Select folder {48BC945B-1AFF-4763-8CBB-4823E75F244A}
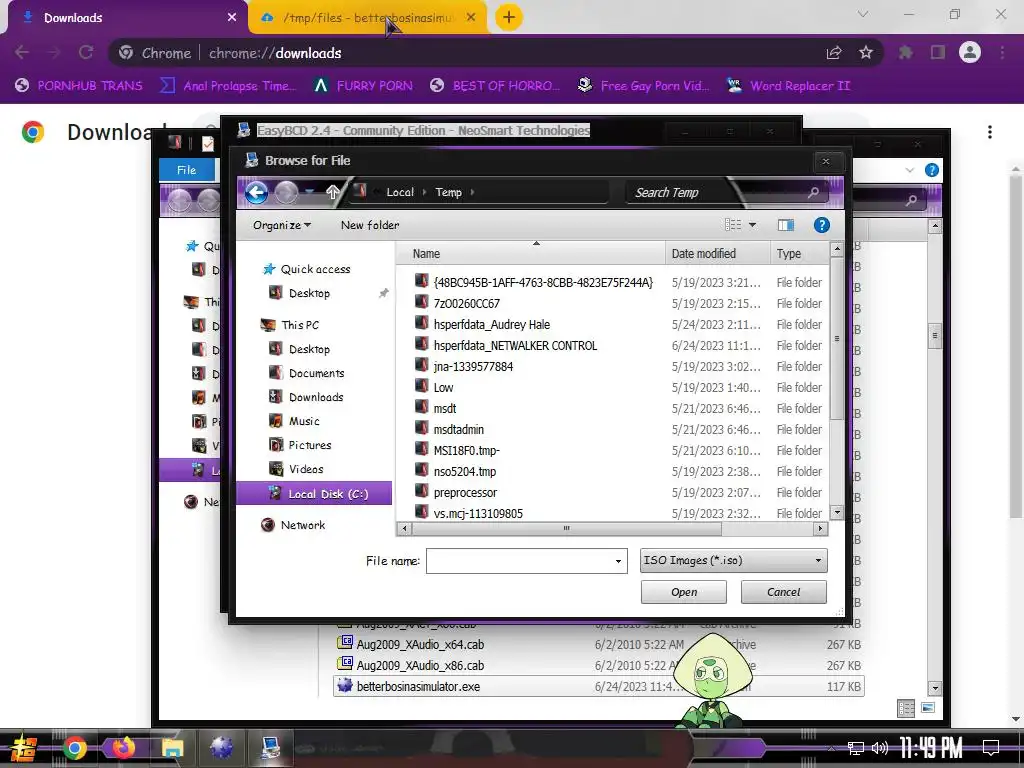1024x768 pixels. pos(543,282)
